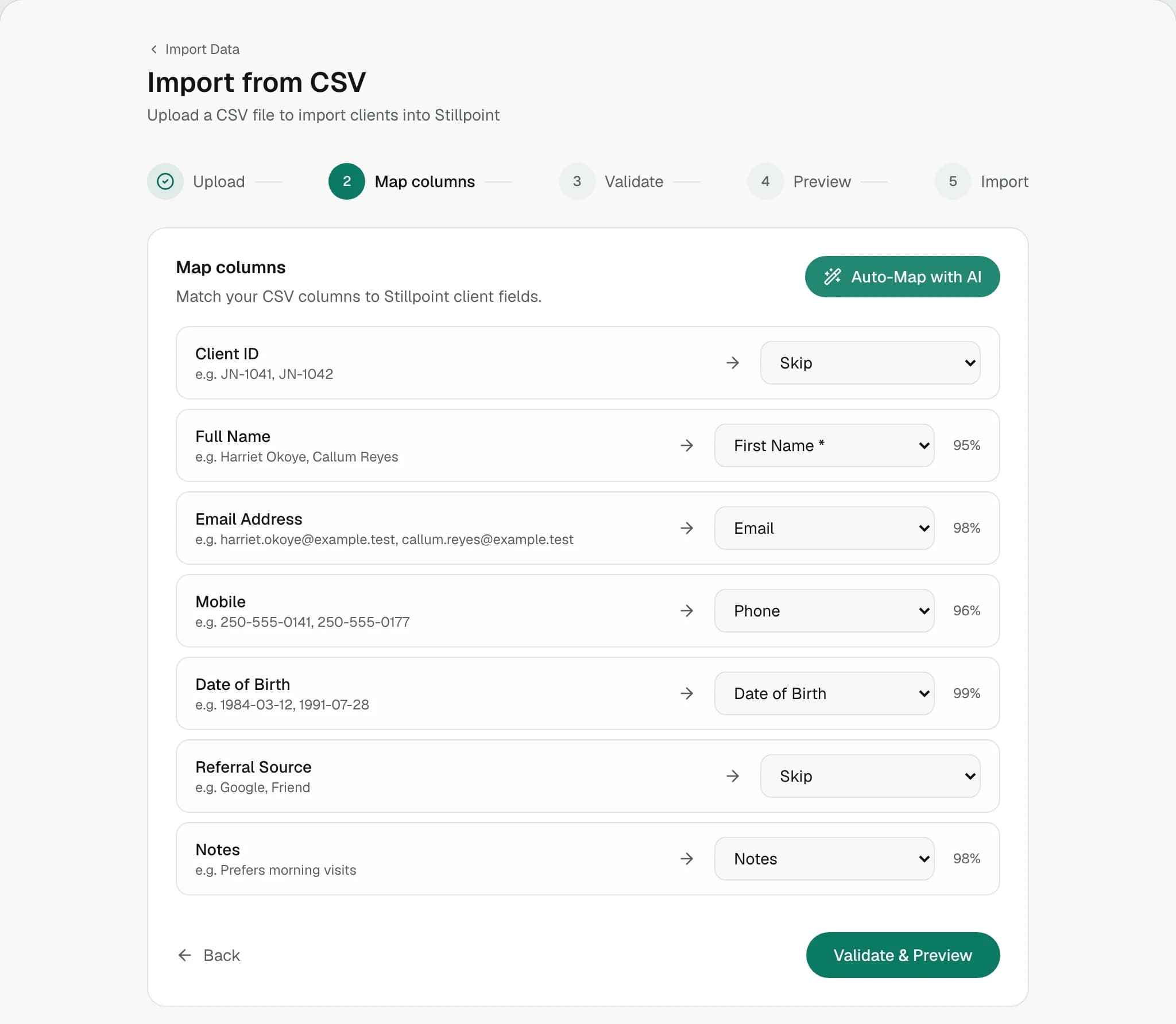The height and width of the screenshot is (1024, 1176).
Task: Click the arrow icon in Referral Source row
Action: 733,776
